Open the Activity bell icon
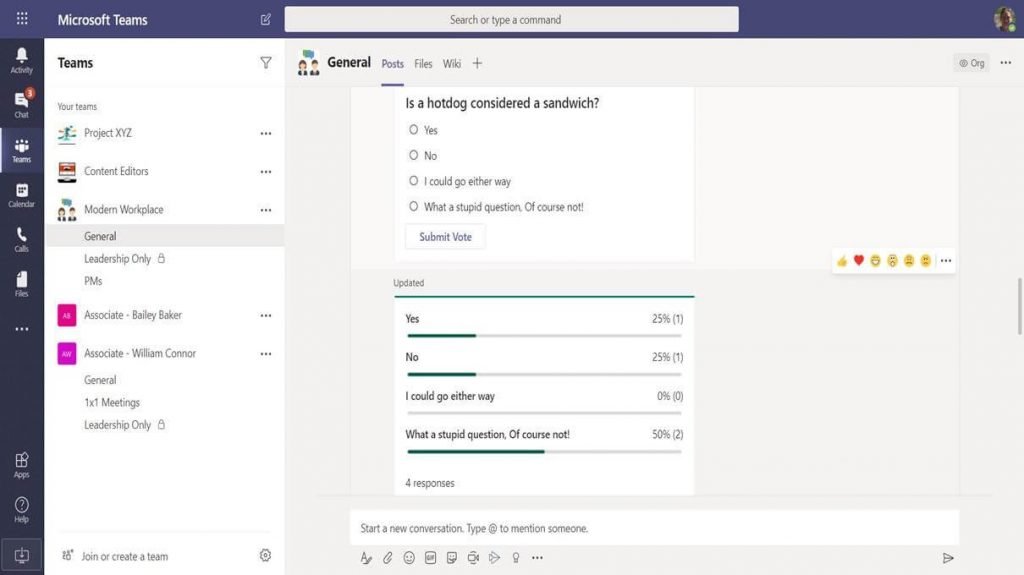The width and height of the screenshot is (1024, 575). click(22, 60)
